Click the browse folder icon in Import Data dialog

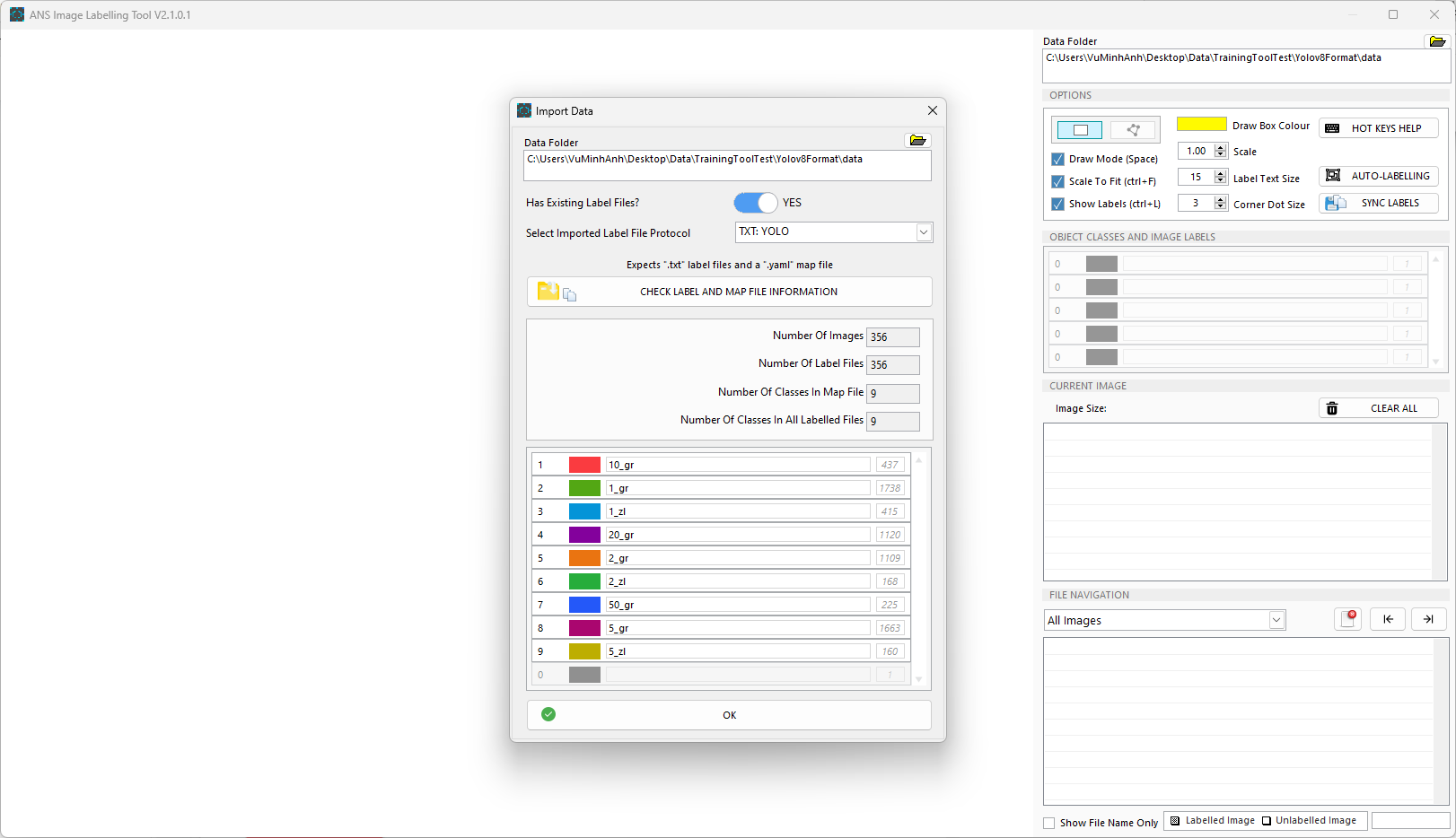point(917,141)
